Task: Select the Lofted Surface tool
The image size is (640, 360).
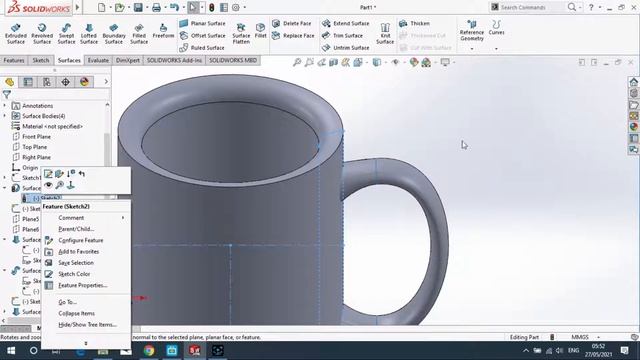Action: tap(89, 33)
